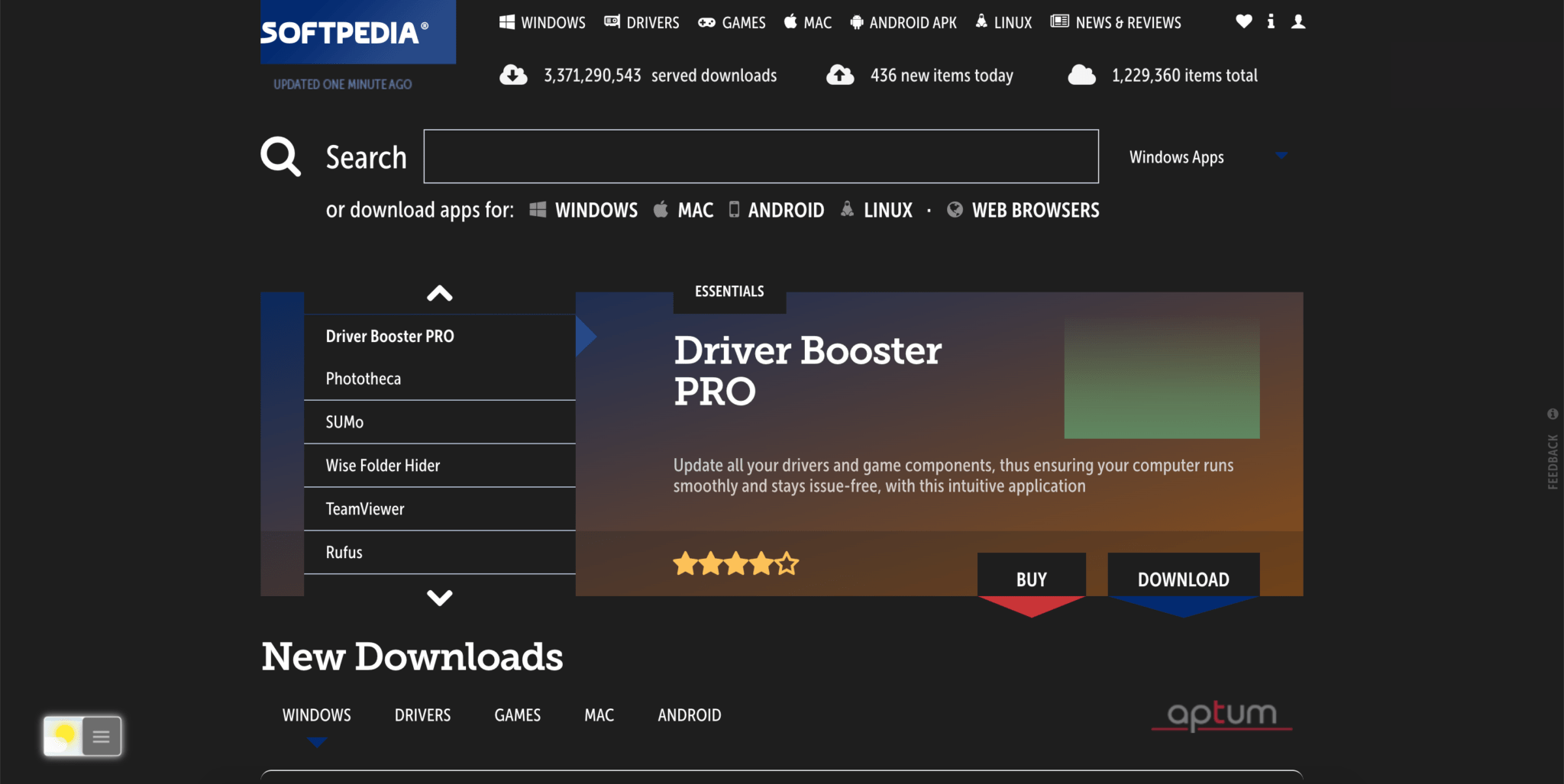Open WEB BROWSERS via the globe icon

point(954,210)
